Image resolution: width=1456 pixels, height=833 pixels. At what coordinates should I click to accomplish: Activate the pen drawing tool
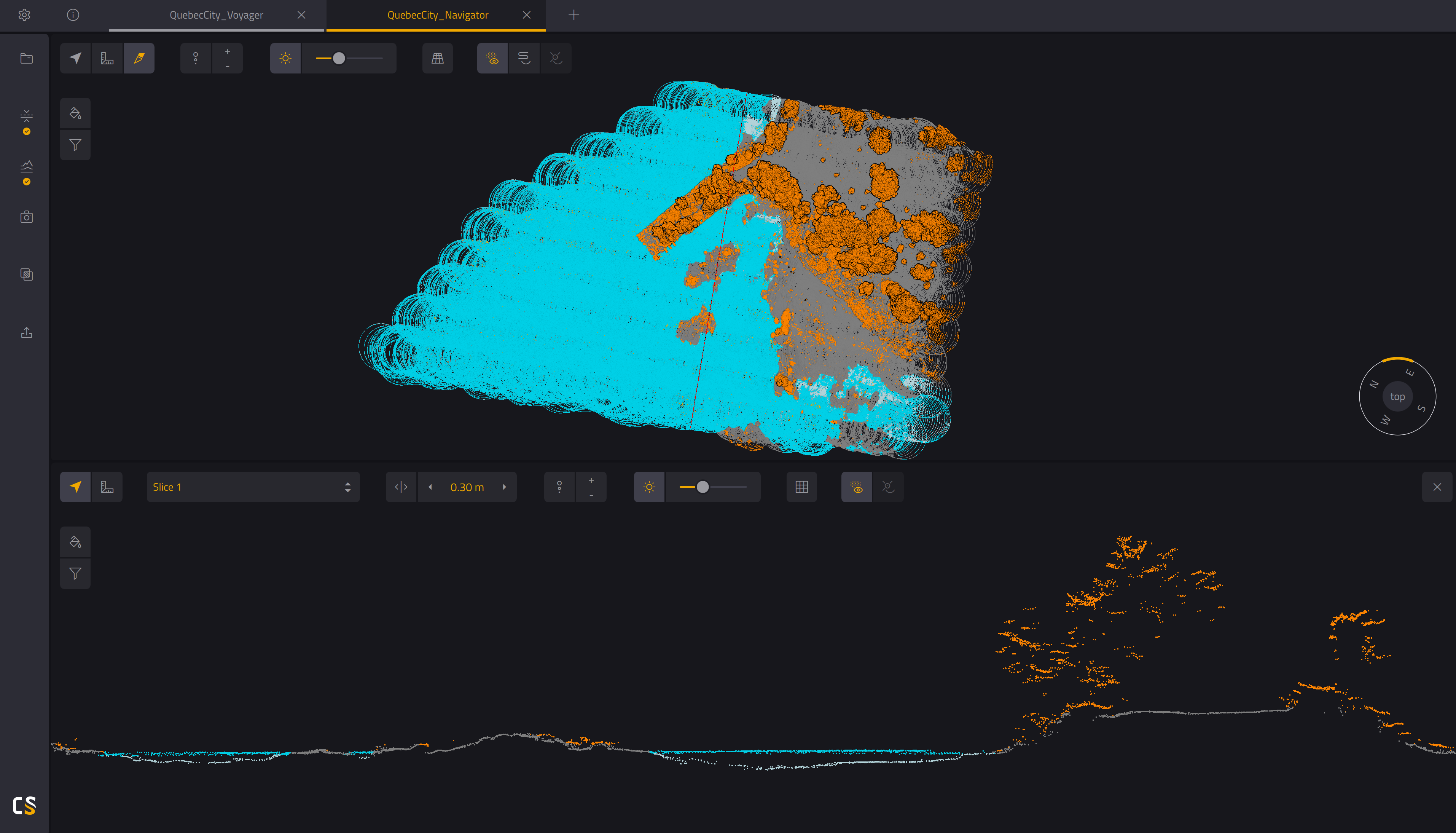(x=139, y=58)
